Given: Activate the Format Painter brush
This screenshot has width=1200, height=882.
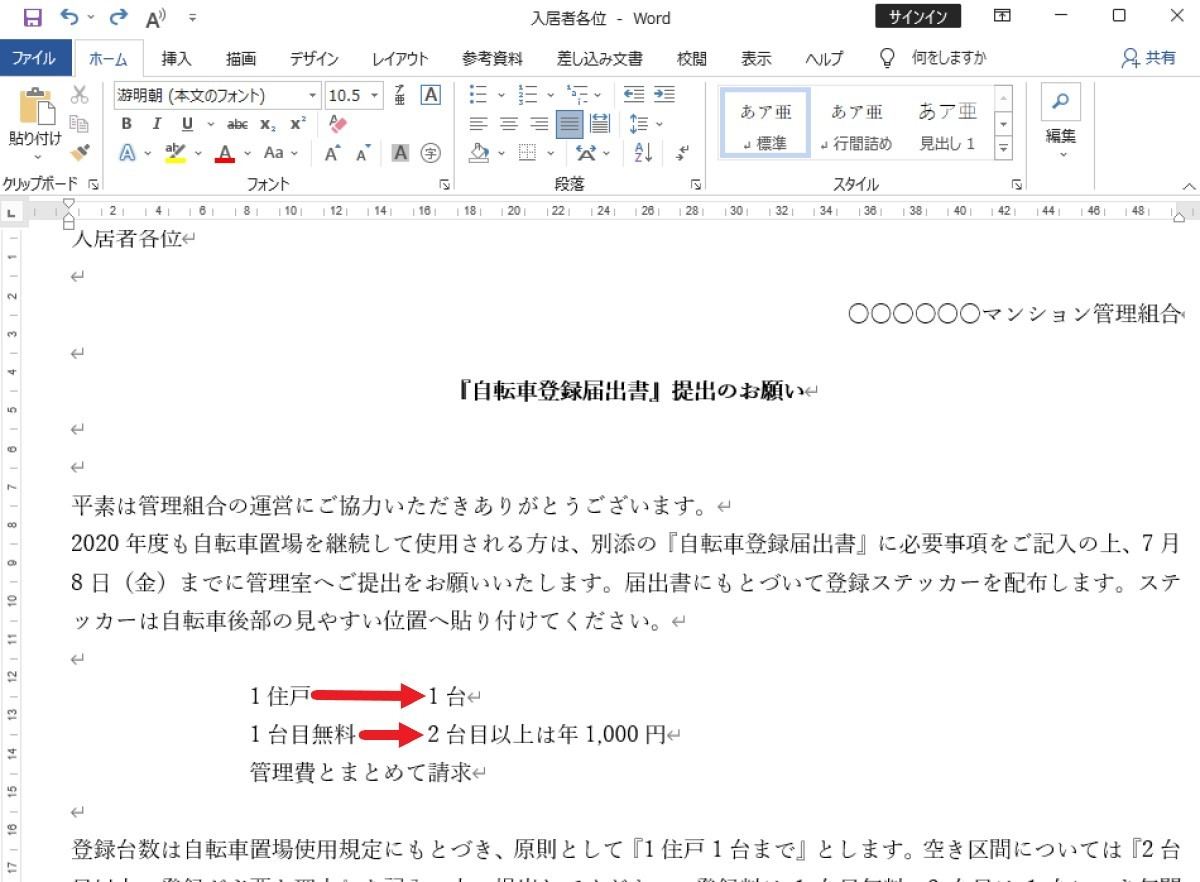Looking at the screenshot, I should 80,152.
